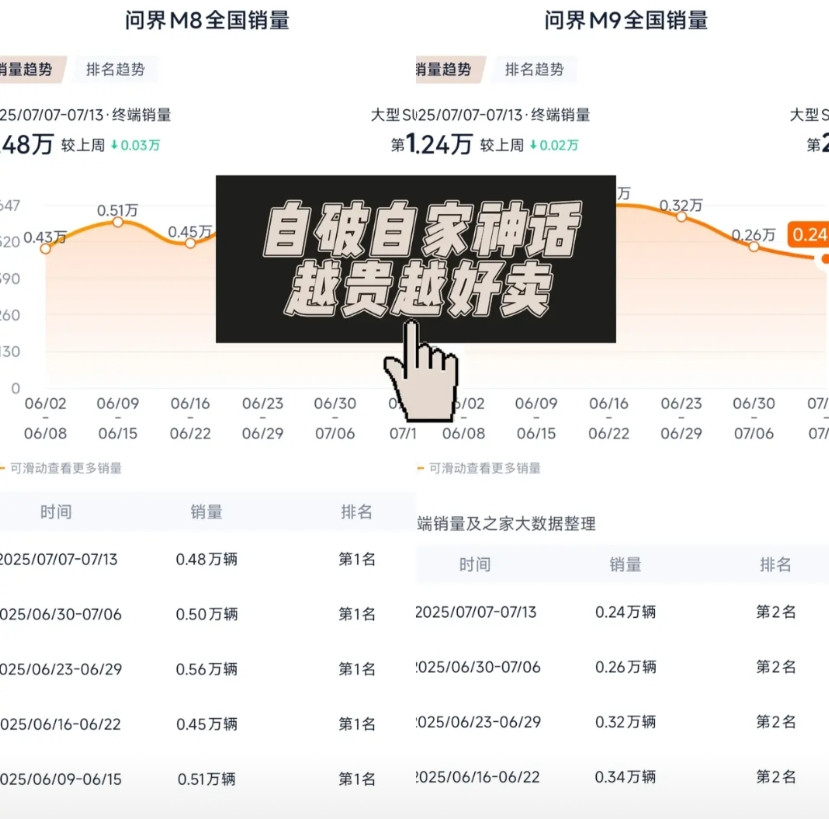Click the 0.32万 data point on M9 chart

[x=681, y=217]
